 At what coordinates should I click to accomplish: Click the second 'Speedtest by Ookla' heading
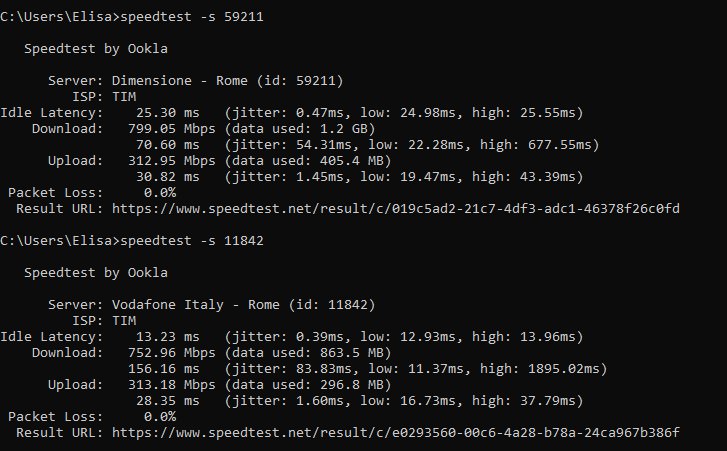tap(95, 272)
